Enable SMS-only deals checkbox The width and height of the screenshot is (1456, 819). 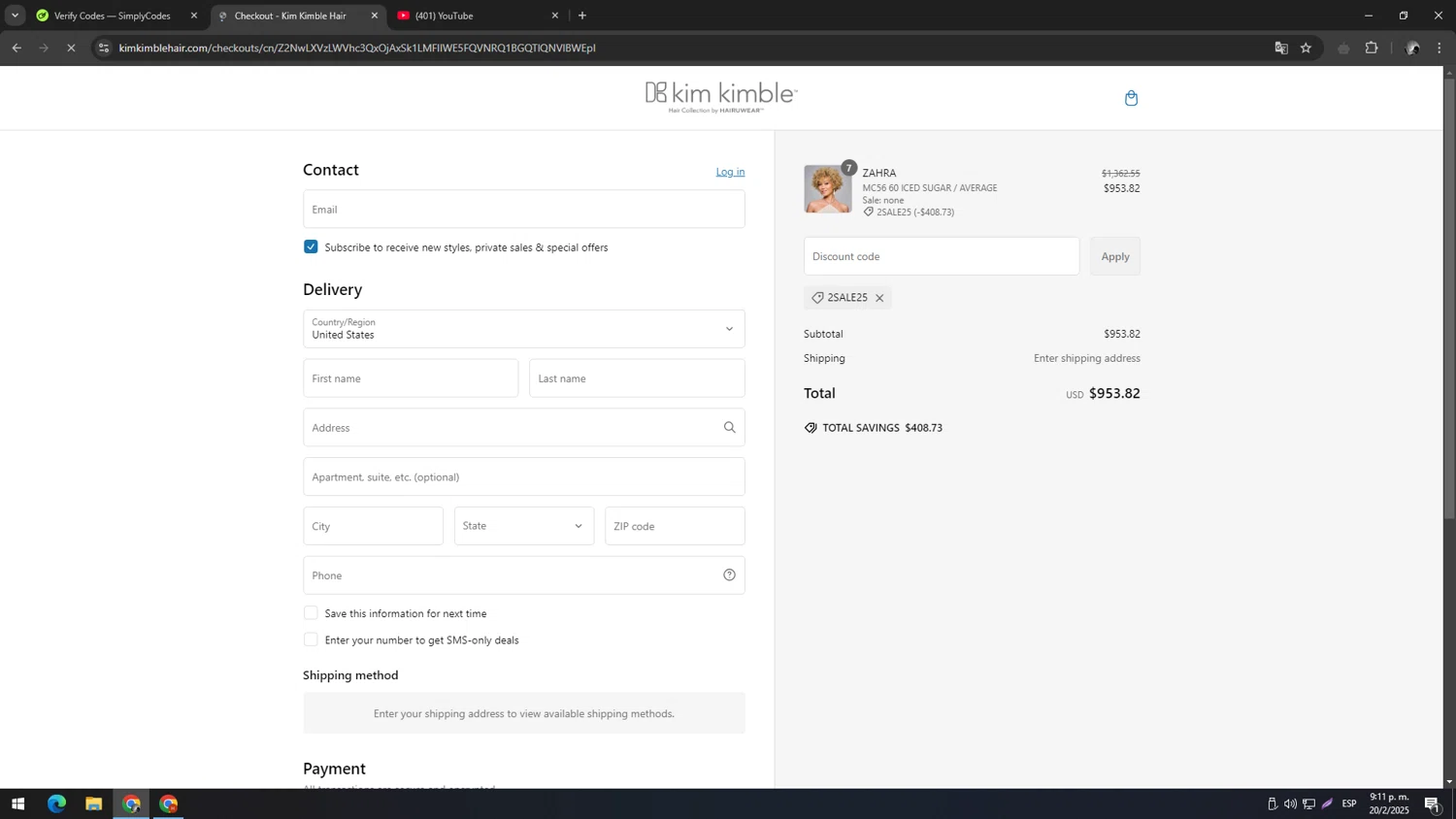311,640
